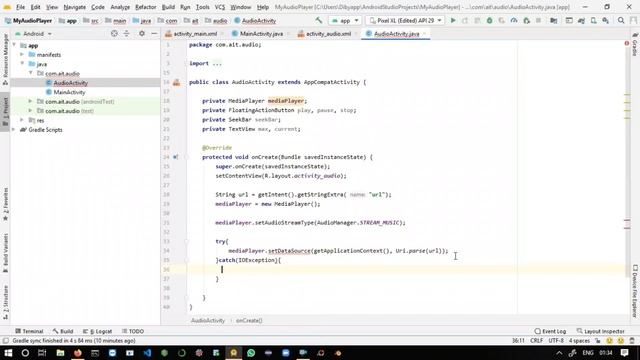Click the Collapse All icon in Project panel

127,33
